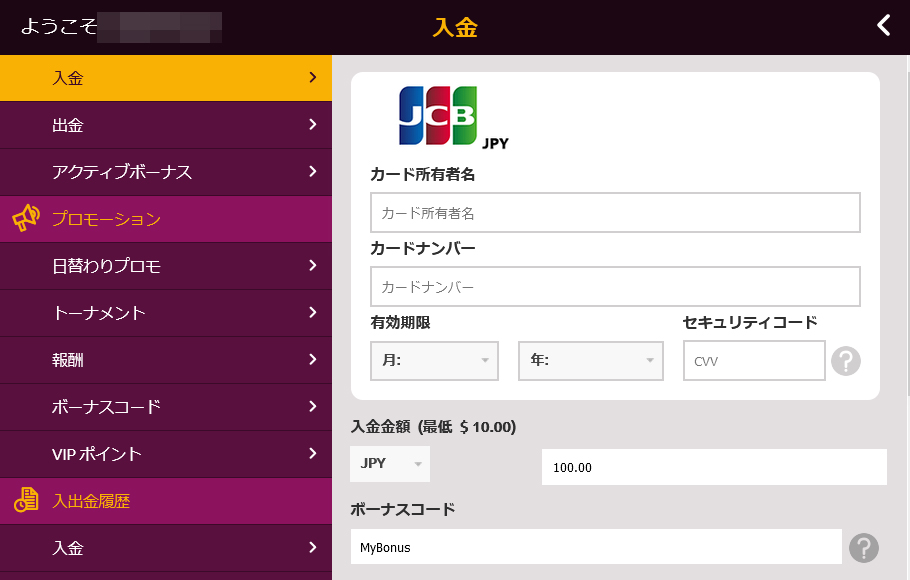
Task: Open the アクティブボーナス menu item
Action: tap(166, 172)
